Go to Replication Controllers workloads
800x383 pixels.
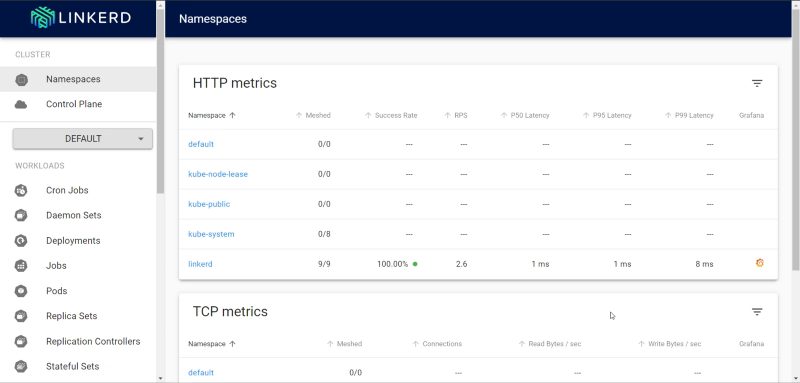click(x=78, y=341)
